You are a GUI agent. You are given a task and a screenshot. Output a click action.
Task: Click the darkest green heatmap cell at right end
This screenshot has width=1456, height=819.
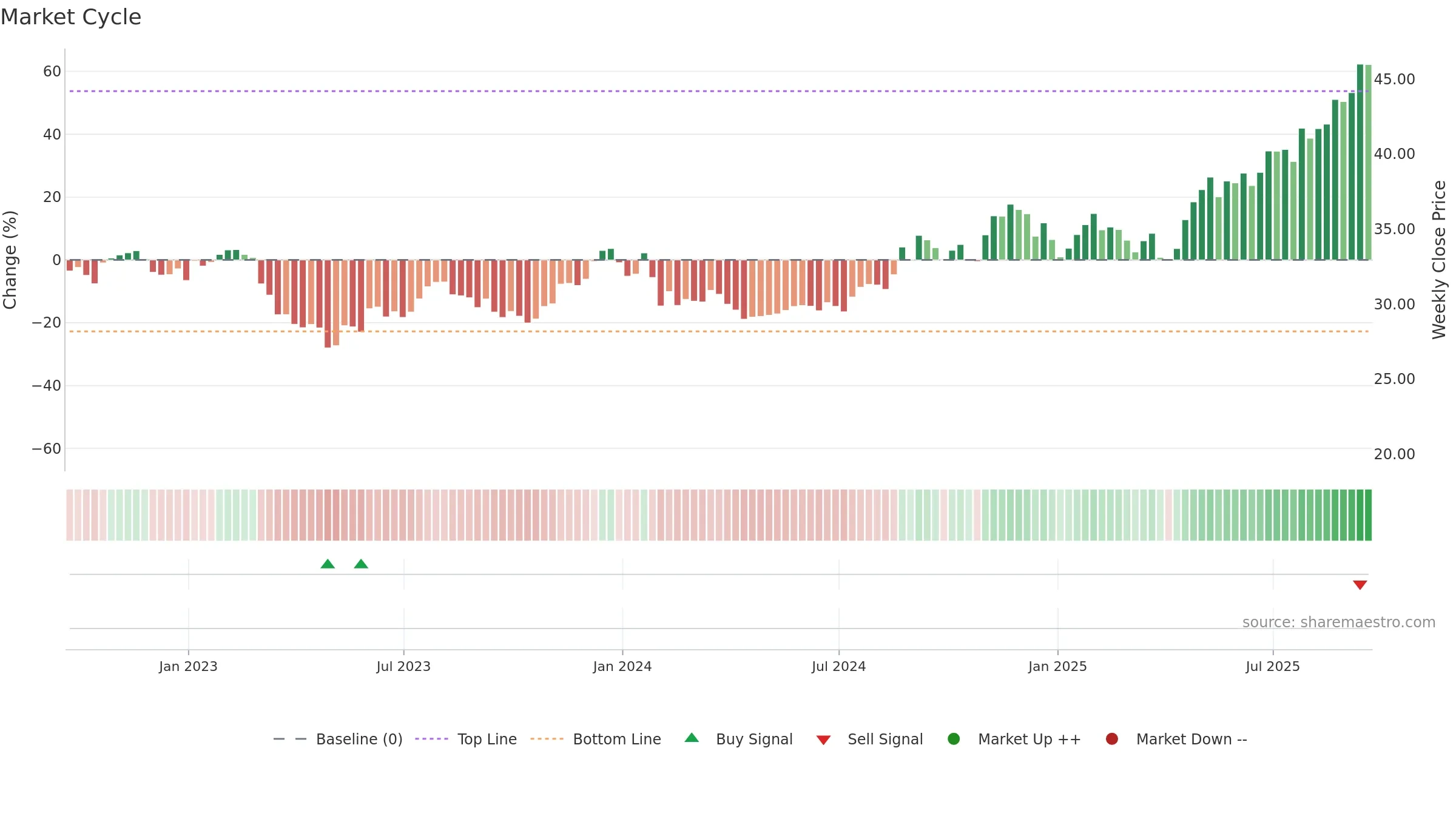pyautogui.click(x=1368, y=515)
